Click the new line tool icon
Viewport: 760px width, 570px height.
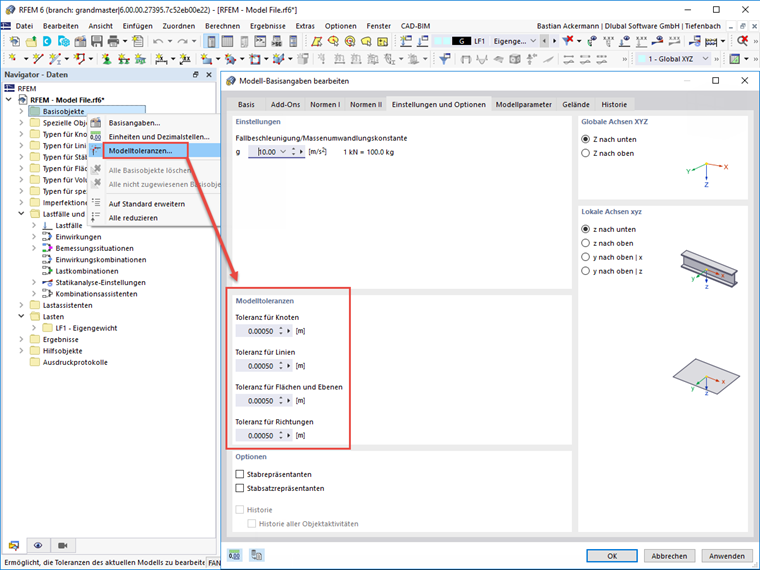[x=38, y=59]
